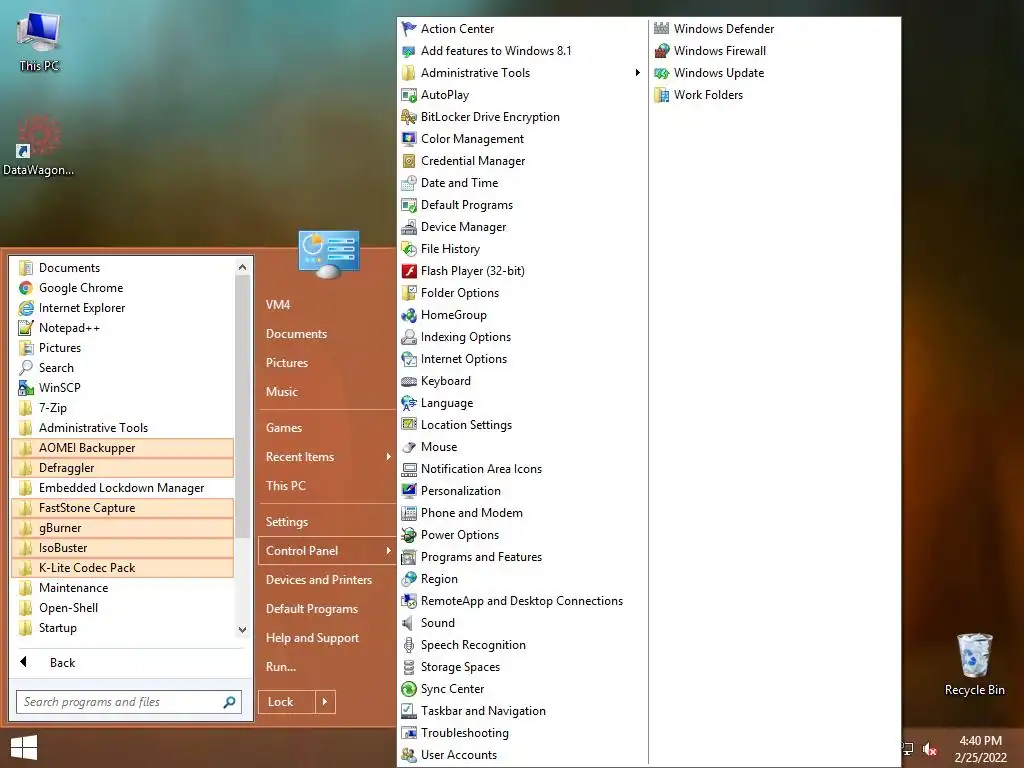Open RemoteApp and Desktop Connections entry

[522, 601]
